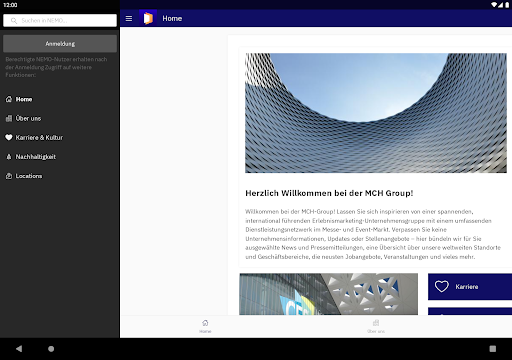Screen dimensions: 512x360
Task: Click the Berechtigte NEMO-Nutzer info text
Action: pos(56,67)
